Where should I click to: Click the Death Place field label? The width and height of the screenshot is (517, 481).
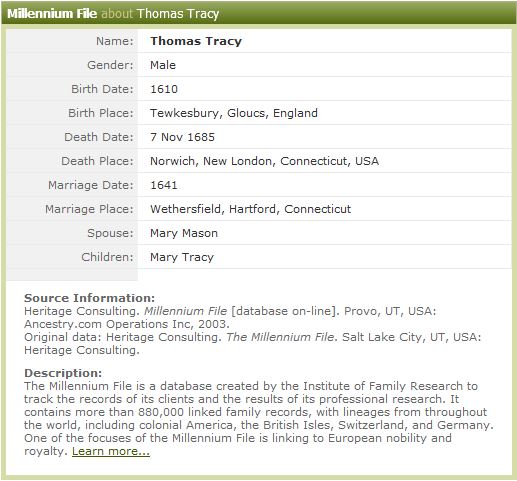point(97,161)
